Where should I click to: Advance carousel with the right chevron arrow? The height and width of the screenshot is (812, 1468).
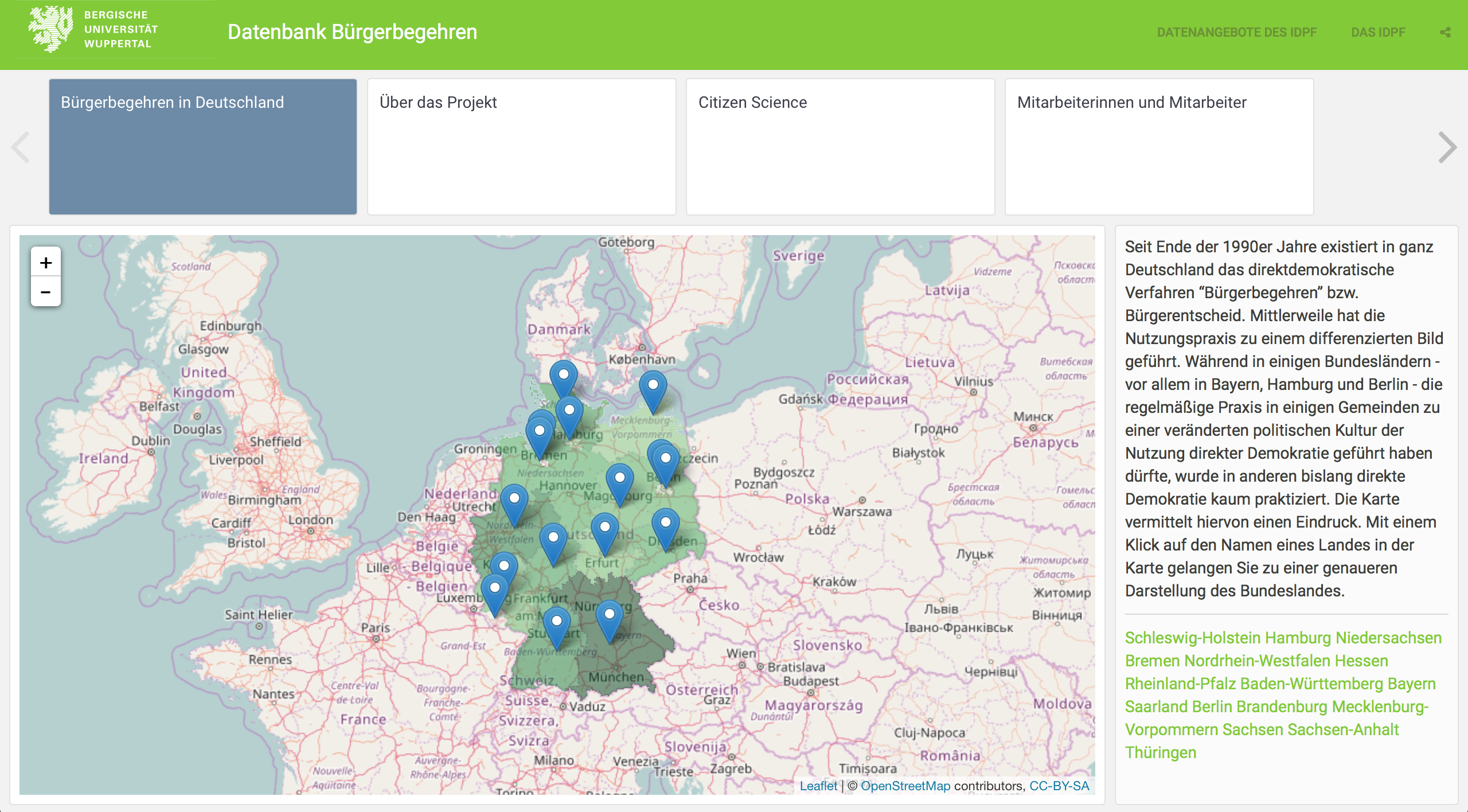pyautogui.click(x=1447, y=147)
